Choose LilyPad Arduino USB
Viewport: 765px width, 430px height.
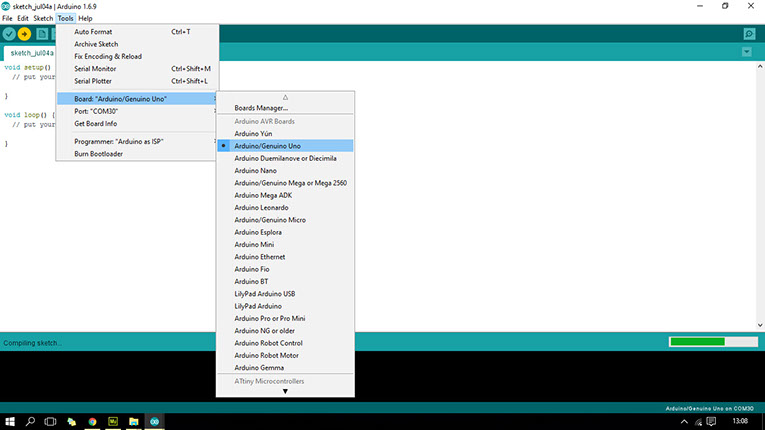pos(285,294)
